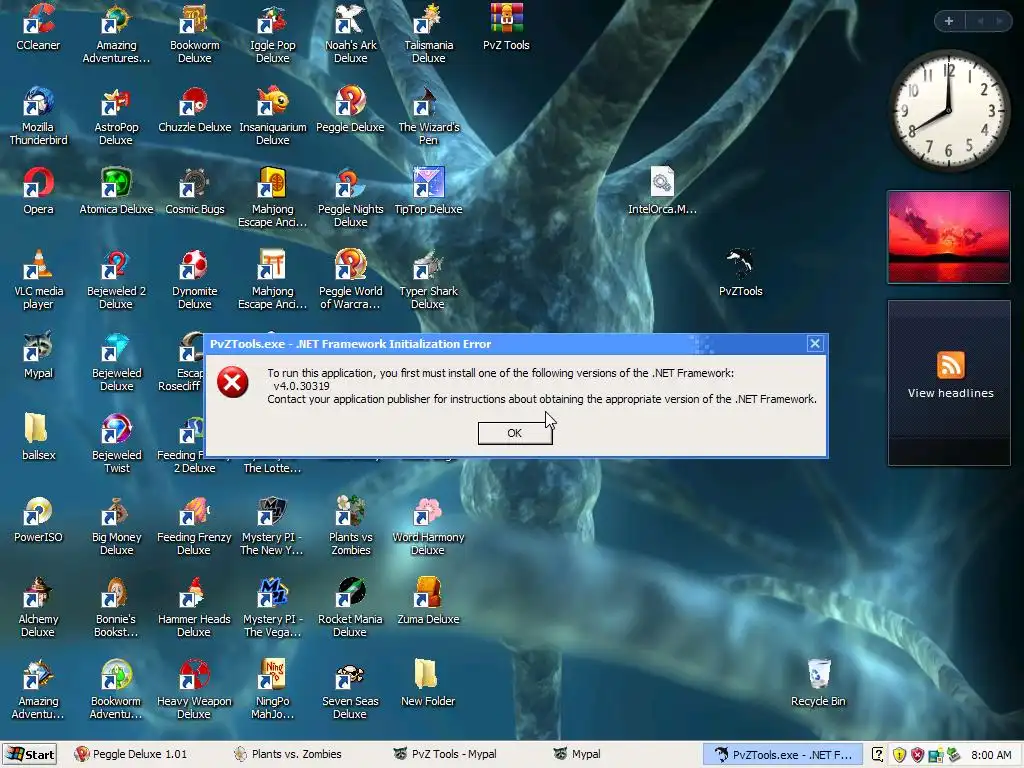Select the Word Harmony Deluxe icon
This screenshot has height=768, width=1024.
pyautogui.click(x=428, y=526)
